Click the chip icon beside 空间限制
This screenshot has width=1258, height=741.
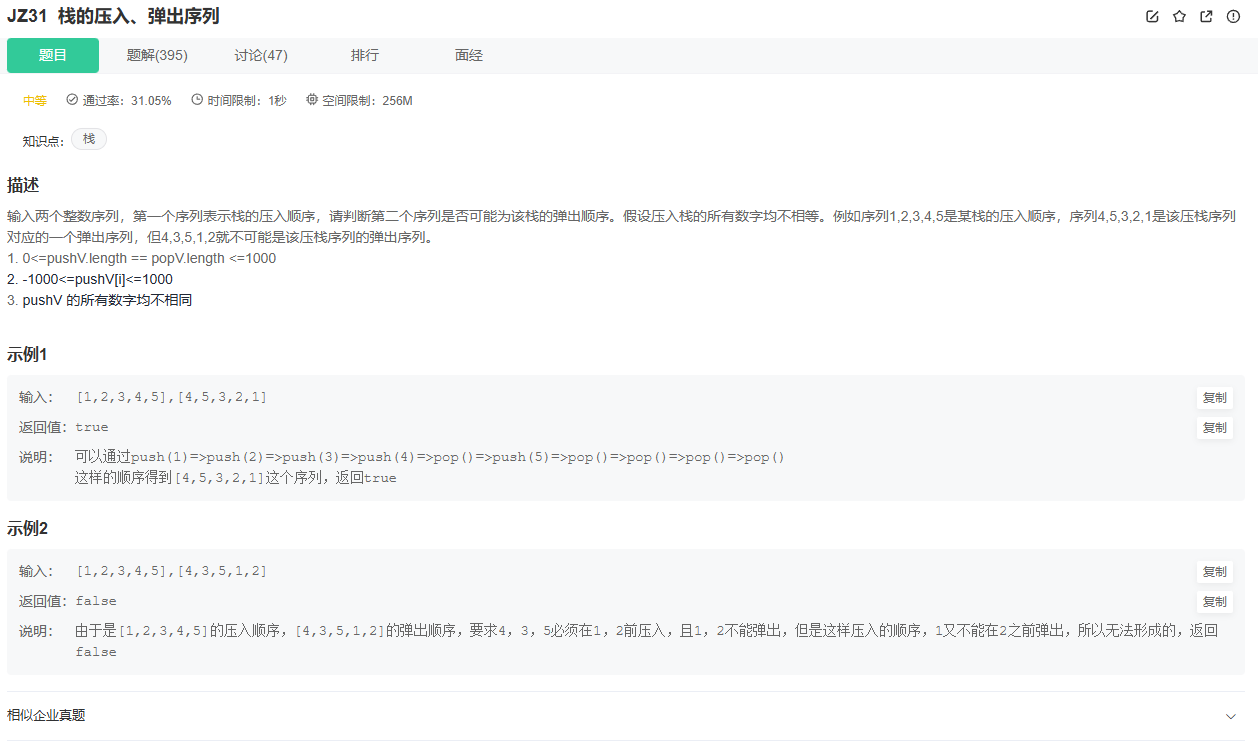click(x=312, y=100)
